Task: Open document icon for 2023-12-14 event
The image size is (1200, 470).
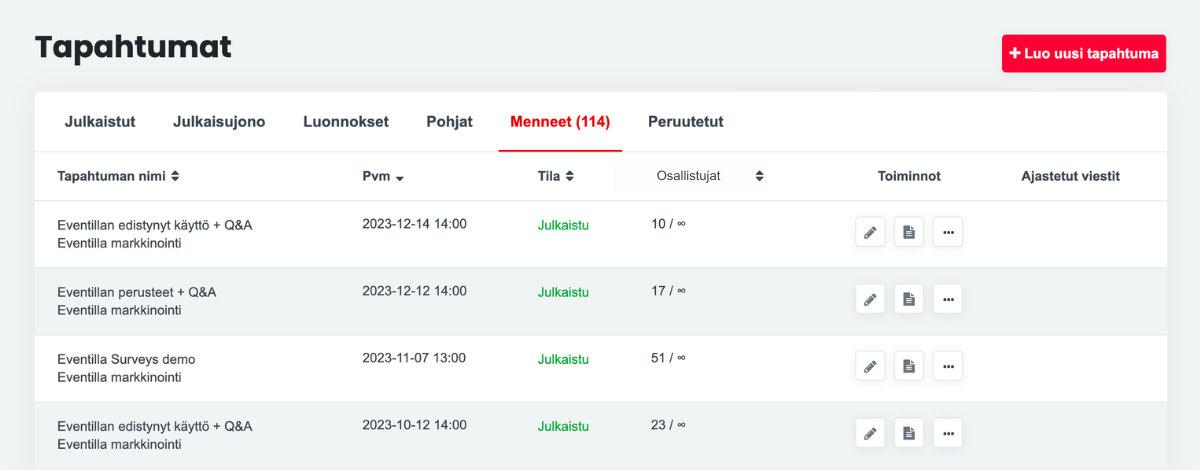Action: pos(909,232)
